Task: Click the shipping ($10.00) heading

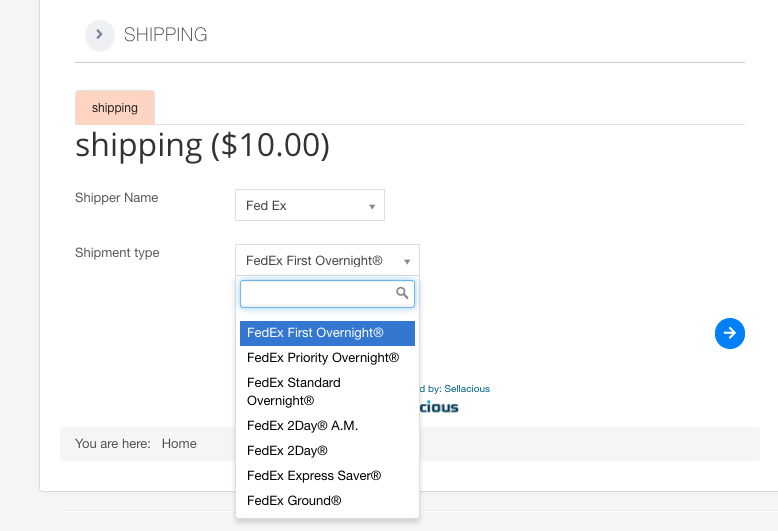Action: click(202, 145)
